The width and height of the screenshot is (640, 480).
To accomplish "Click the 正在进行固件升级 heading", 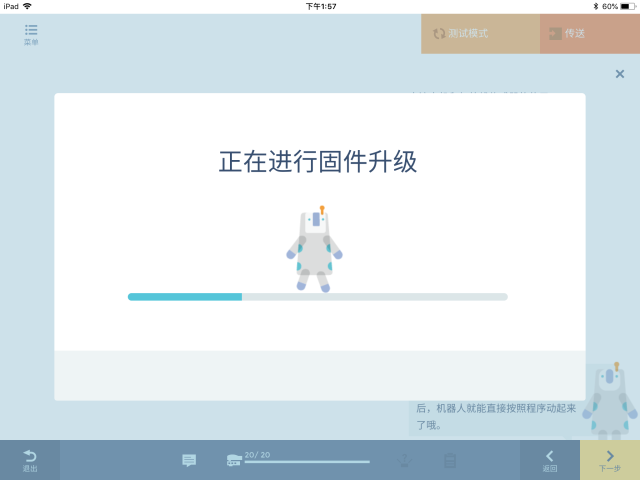I will [x=318, y=162].
